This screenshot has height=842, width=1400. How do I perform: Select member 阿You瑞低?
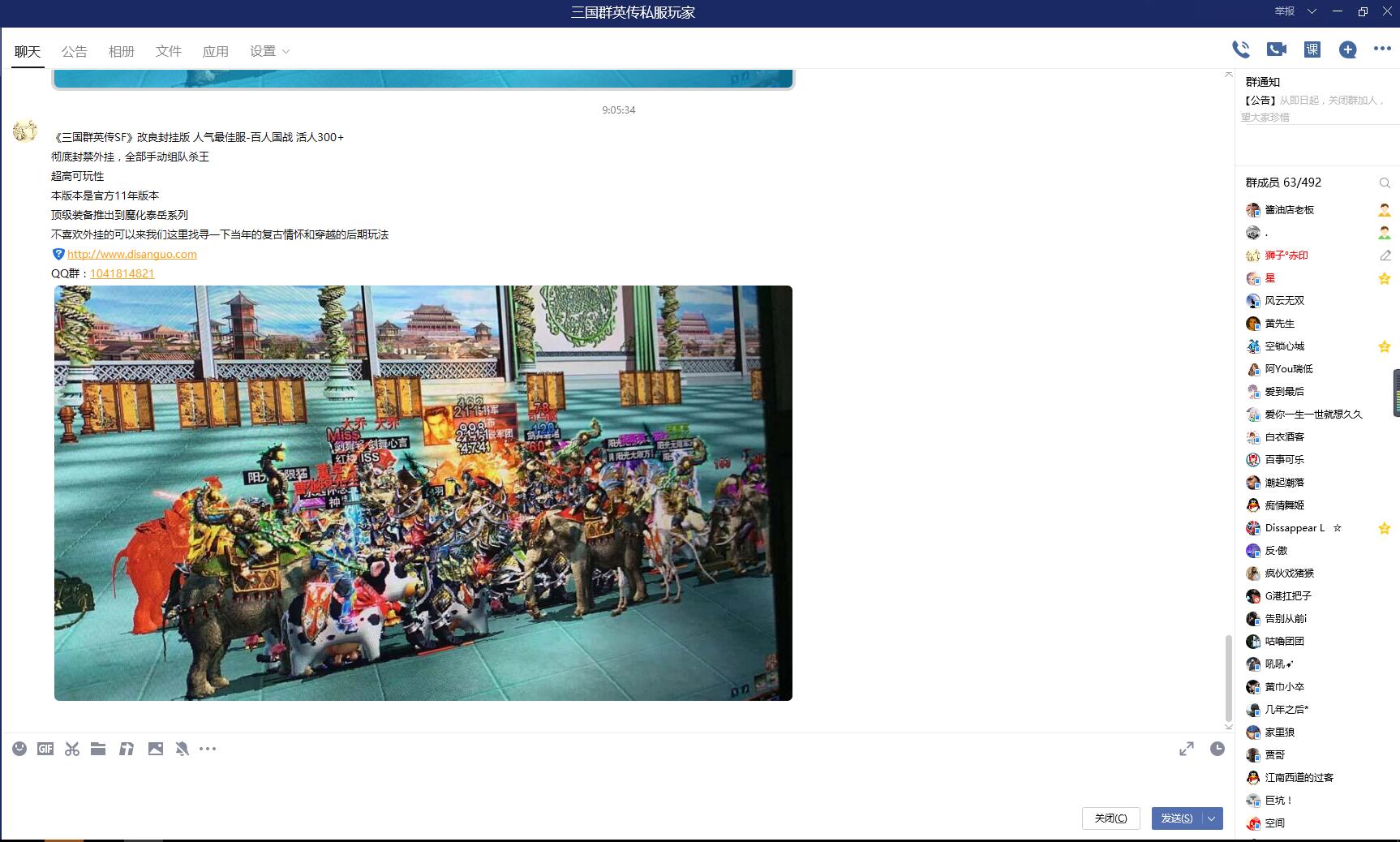coord(1288,369)
